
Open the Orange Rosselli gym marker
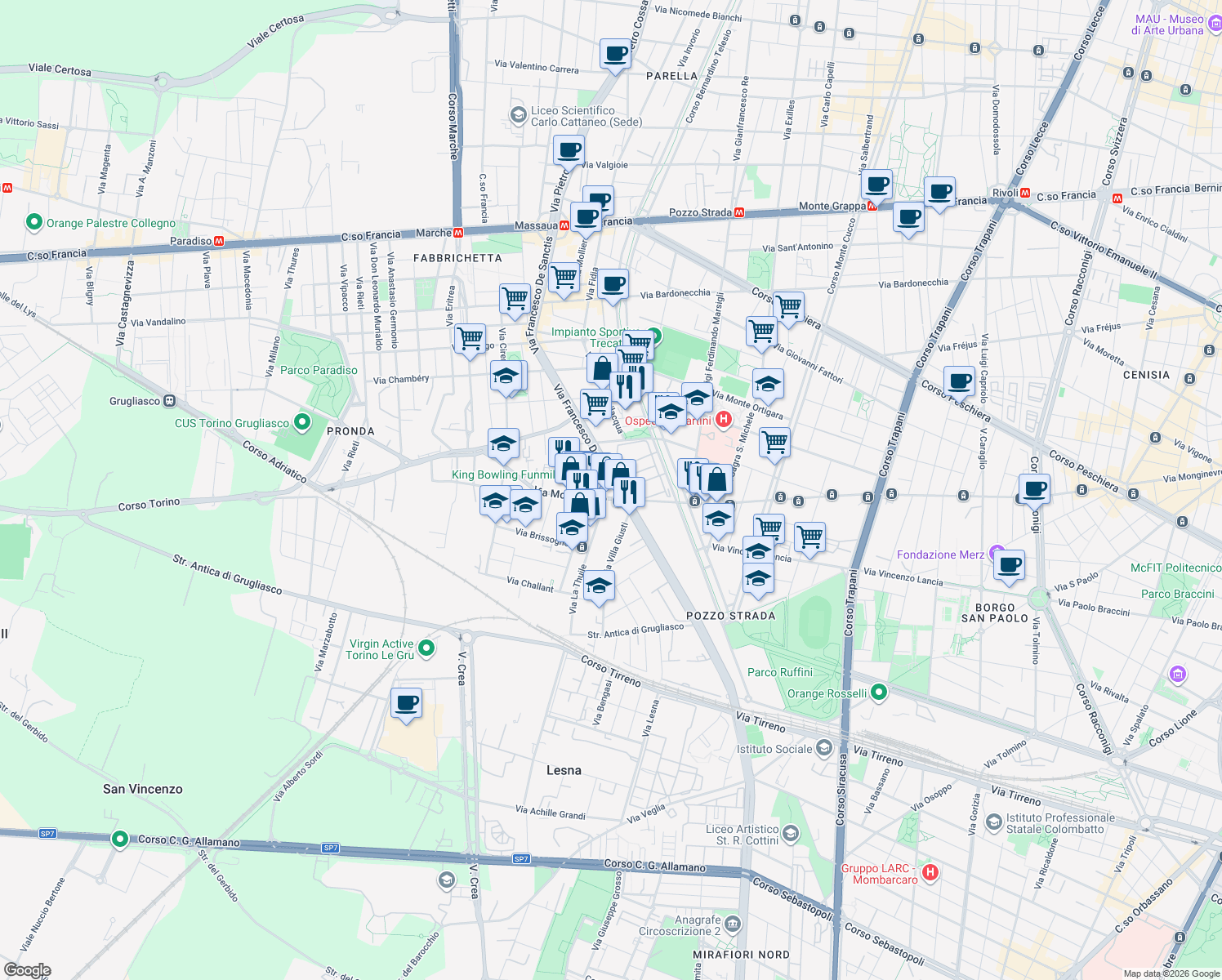[878, 692]
